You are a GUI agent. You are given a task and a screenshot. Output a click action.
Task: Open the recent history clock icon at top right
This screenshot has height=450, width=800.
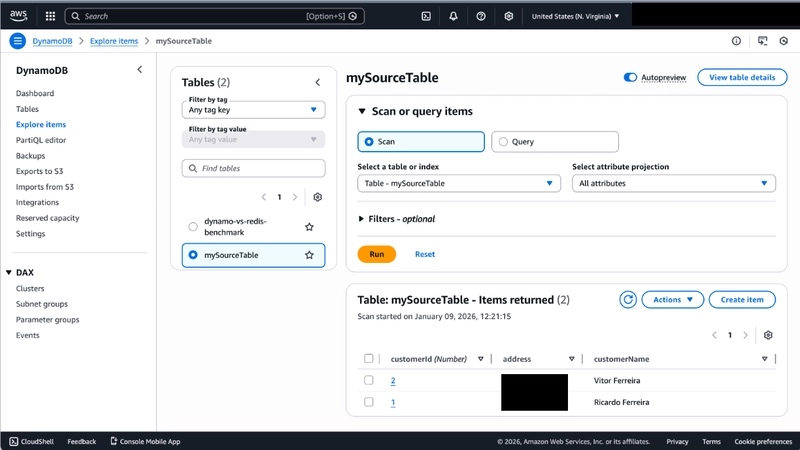784,41
